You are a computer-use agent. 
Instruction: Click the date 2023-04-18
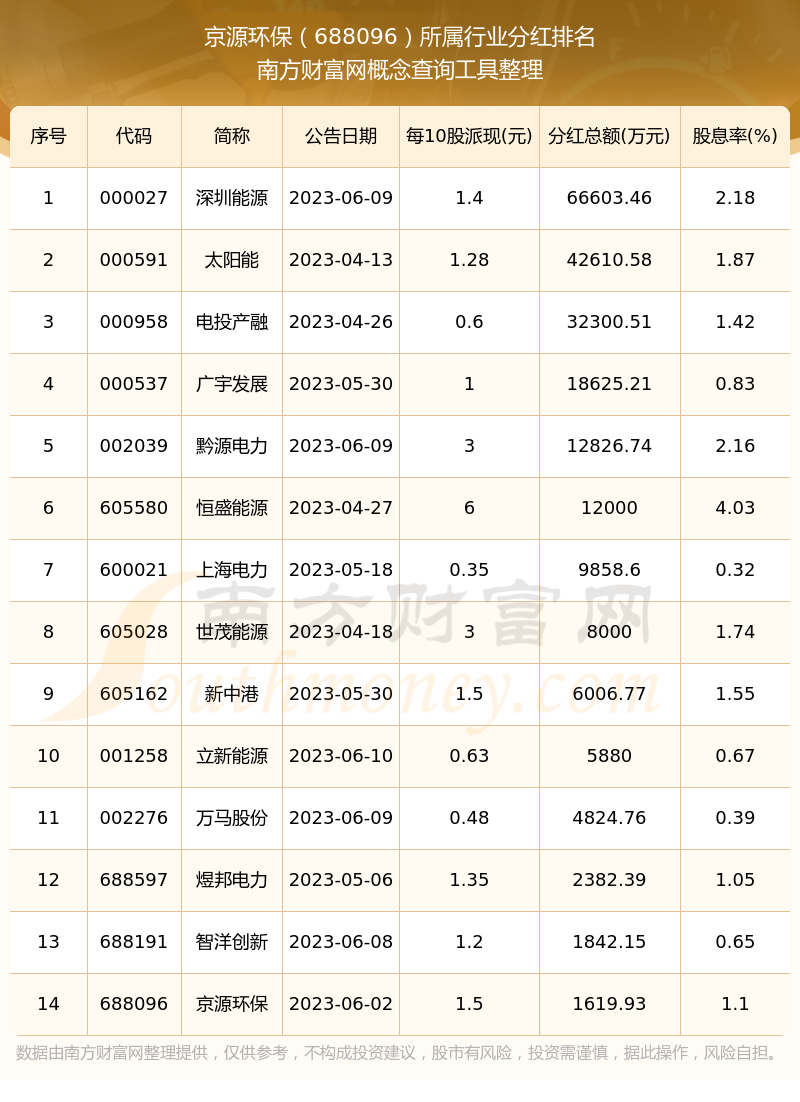341,632
